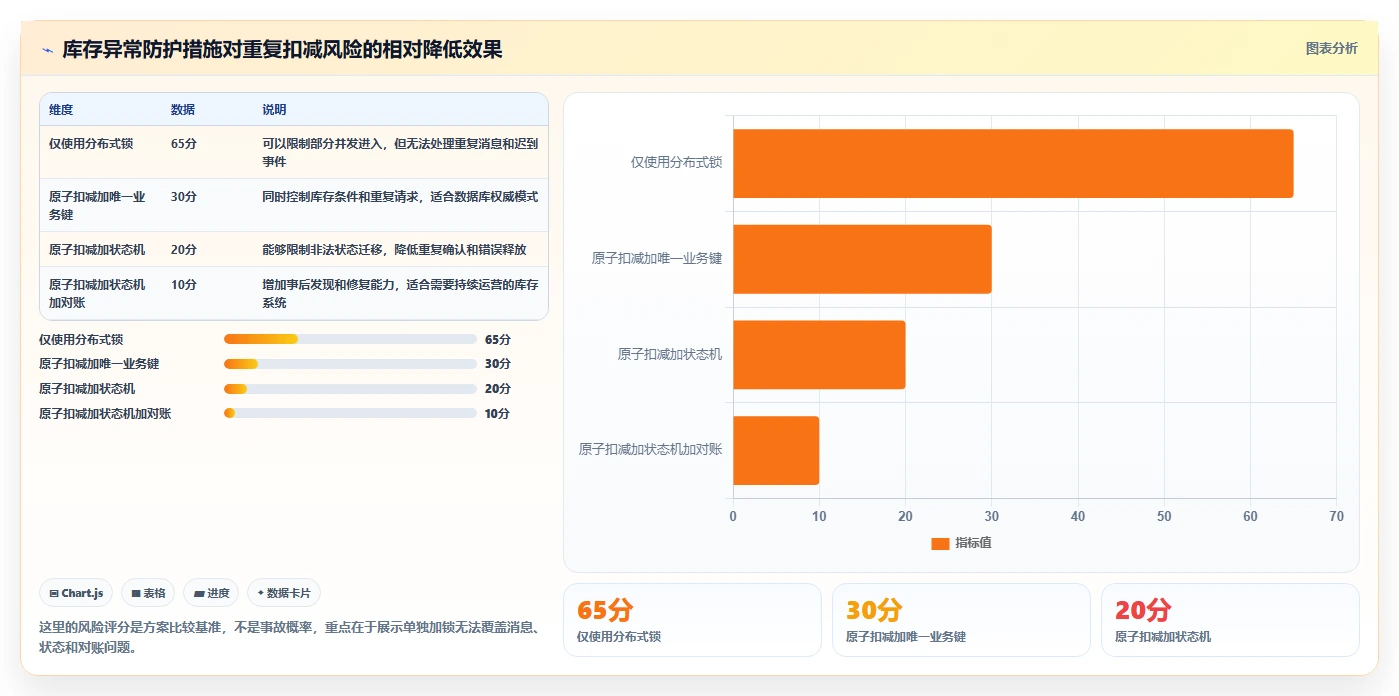
Task: Click the 仅使用分布式锁 progress bar
Action: [350, 340]
